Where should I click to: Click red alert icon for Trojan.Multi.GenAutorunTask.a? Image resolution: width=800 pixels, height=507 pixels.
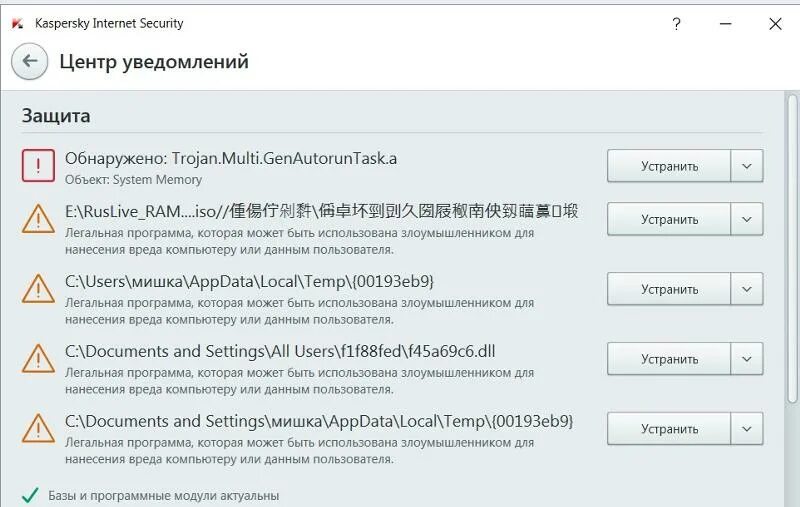point(38,165)
